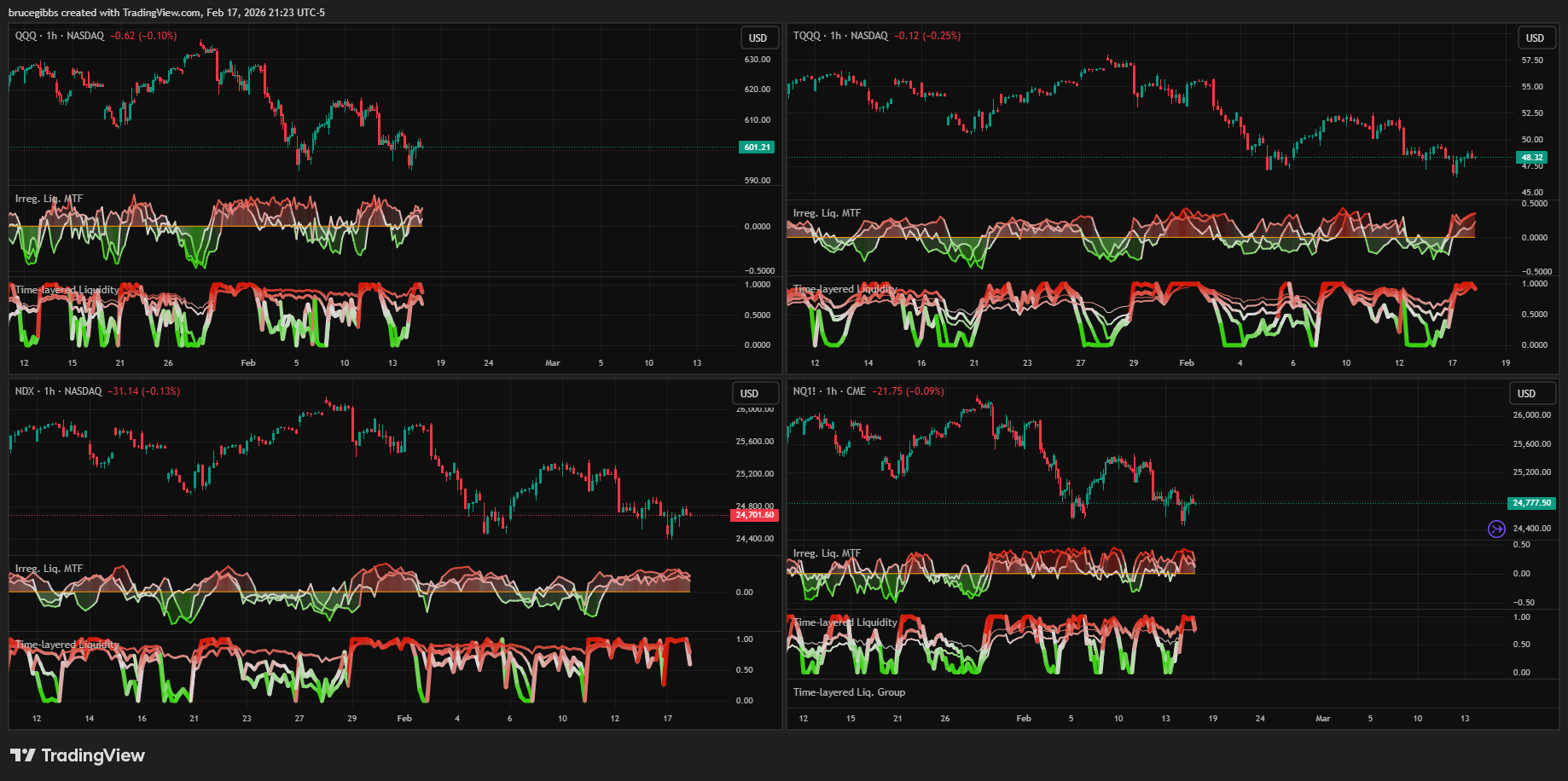Open the USD currency selector on QQQ chart
The image size is (1568, 781).
tap(758, 38)
